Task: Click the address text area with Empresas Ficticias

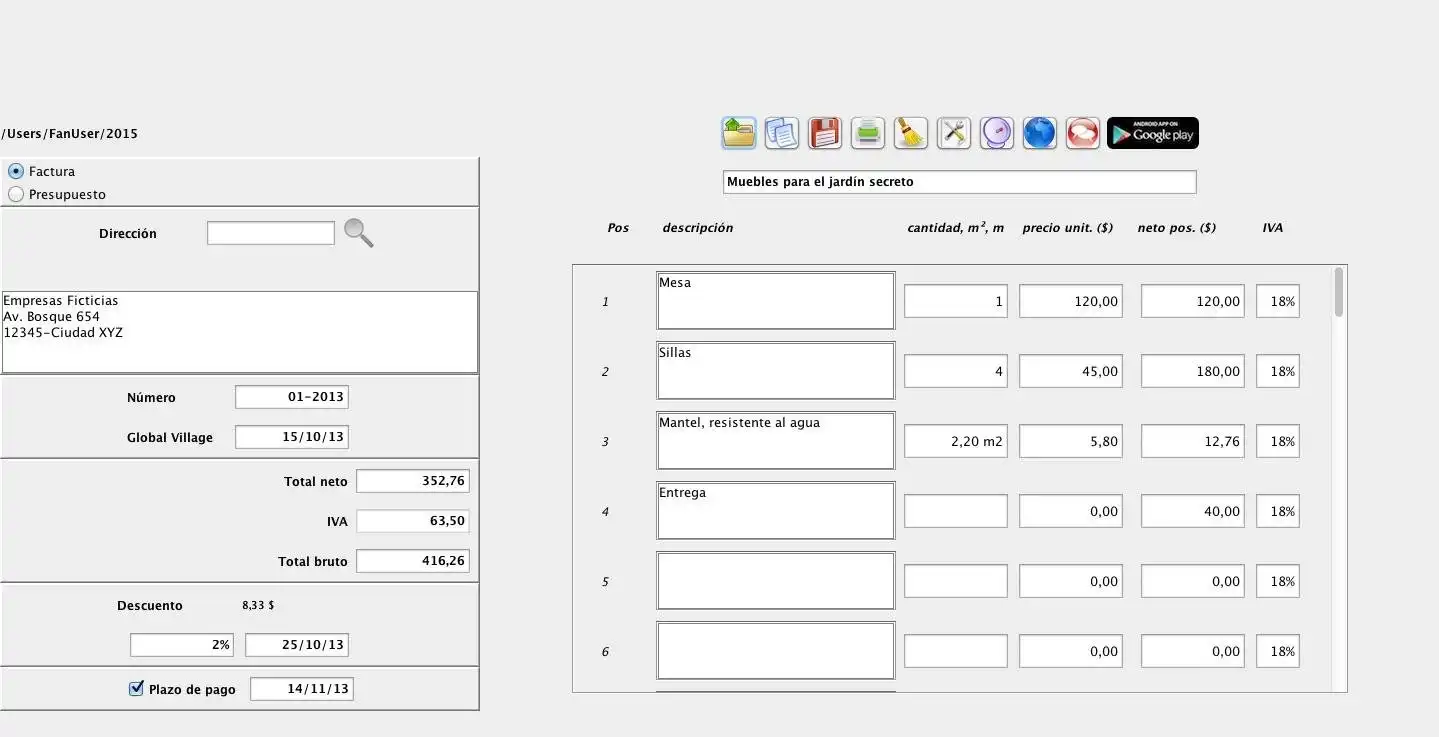Action: click(239, 332)
